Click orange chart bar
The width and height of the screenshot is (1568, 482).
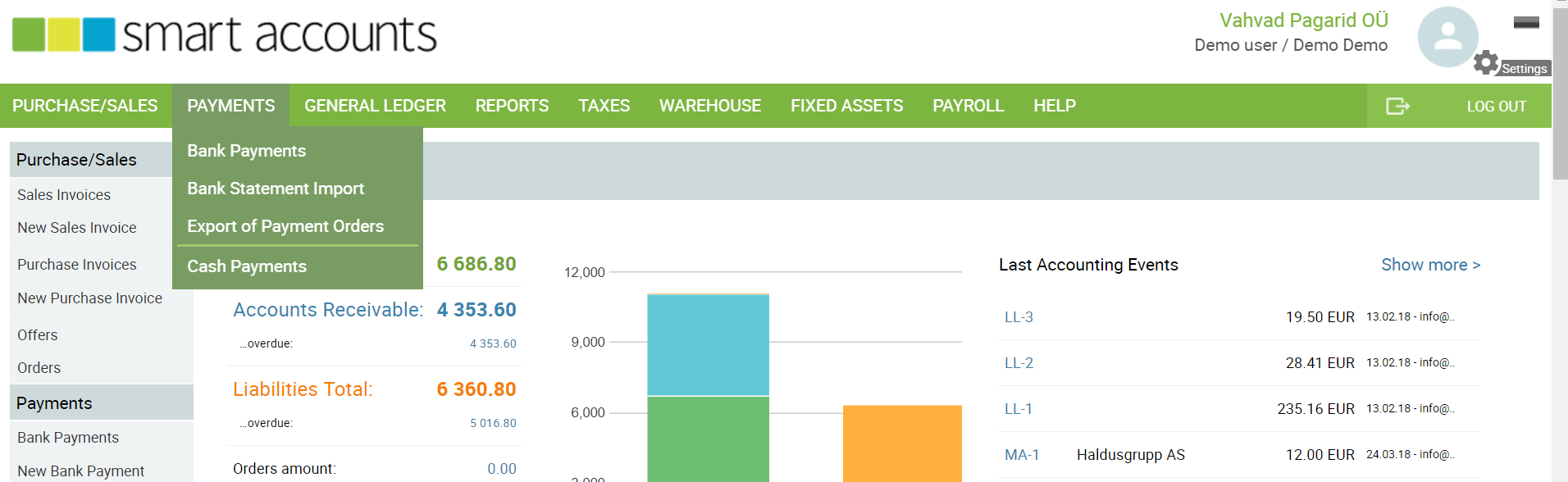[902, 443]
